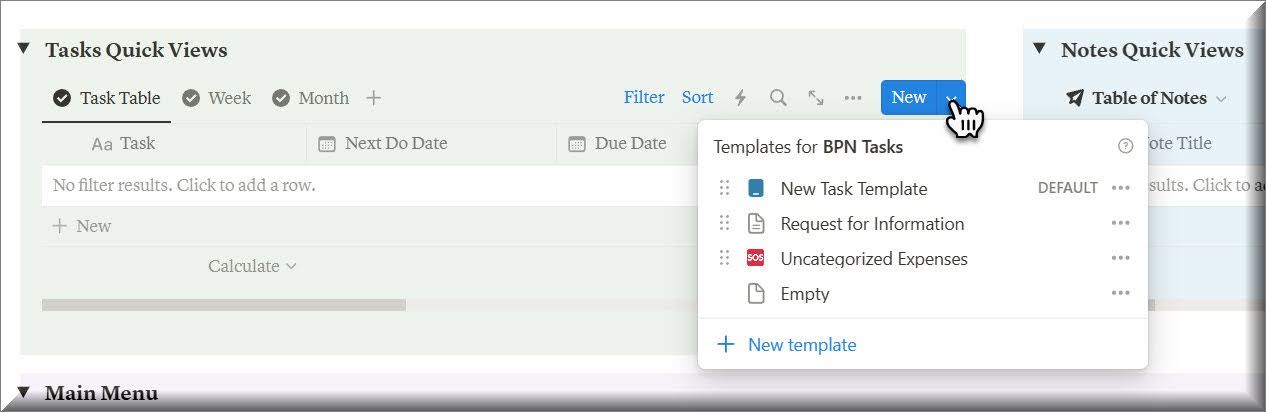Click the automations lightning bolt icon

741,98
